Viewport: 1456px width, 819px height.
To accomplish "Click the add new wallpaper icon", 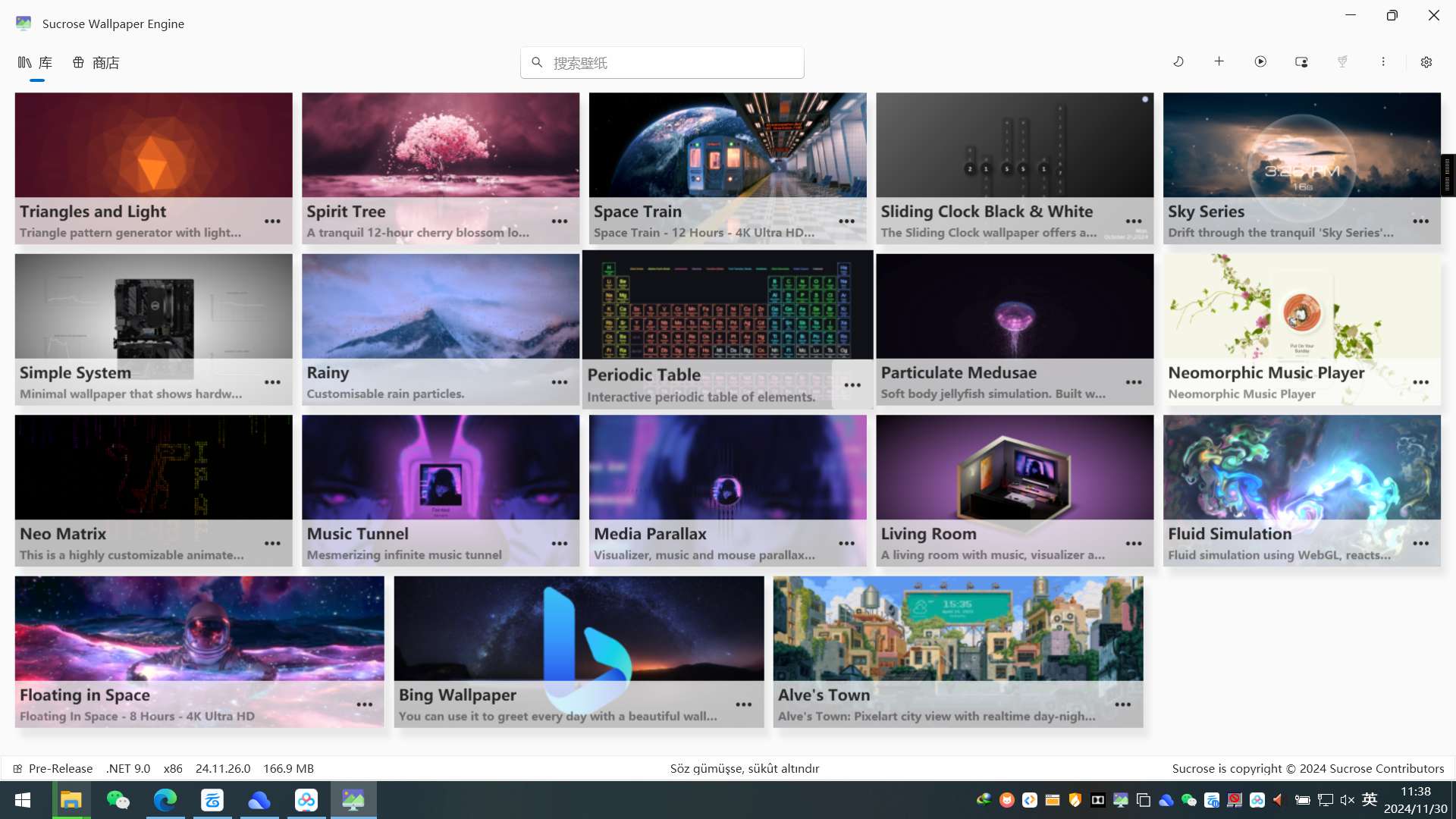I will pos(1219,63).
